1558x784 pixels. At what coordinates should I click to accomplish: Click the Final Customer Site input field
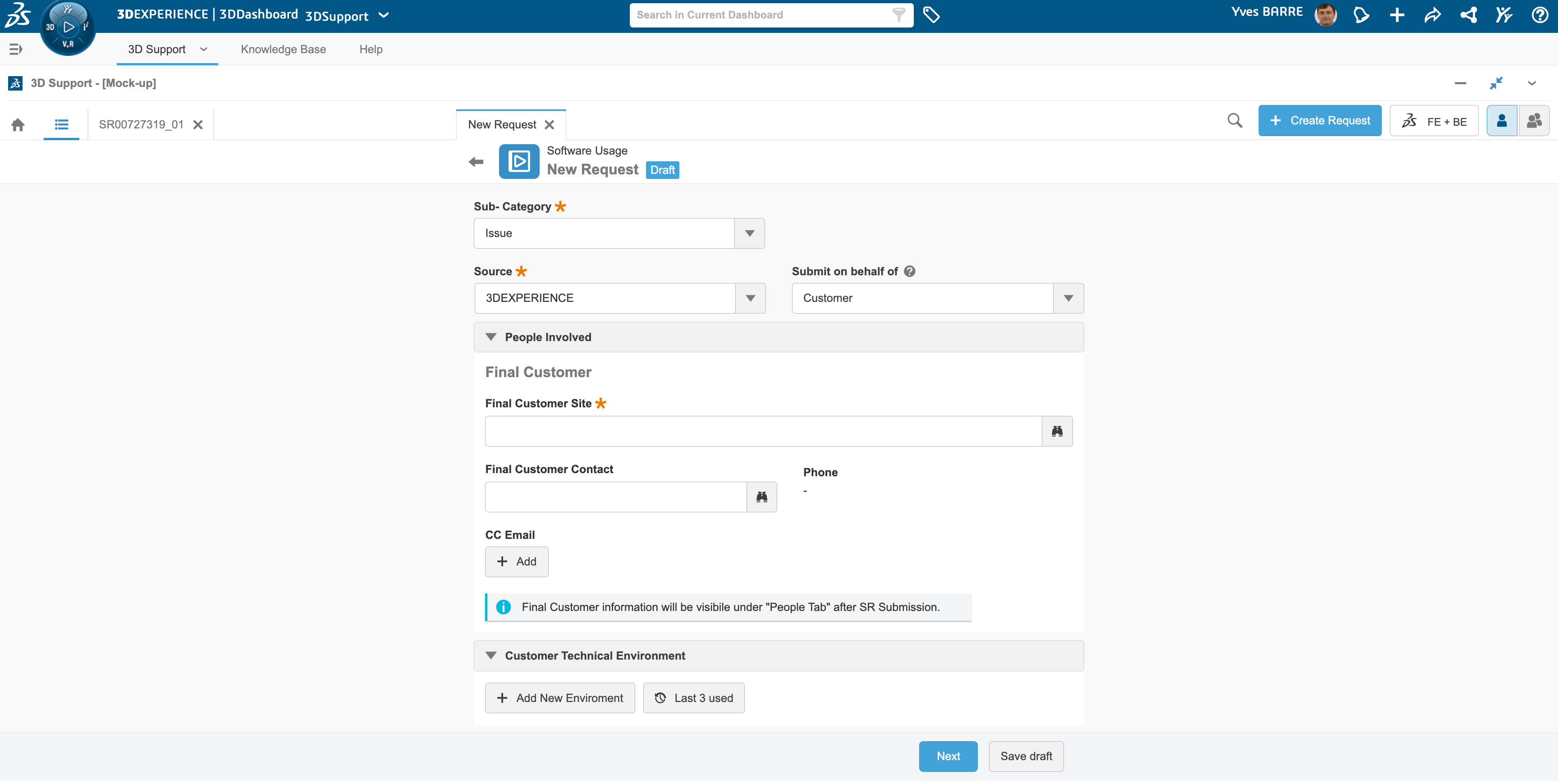tap(763, 432)
